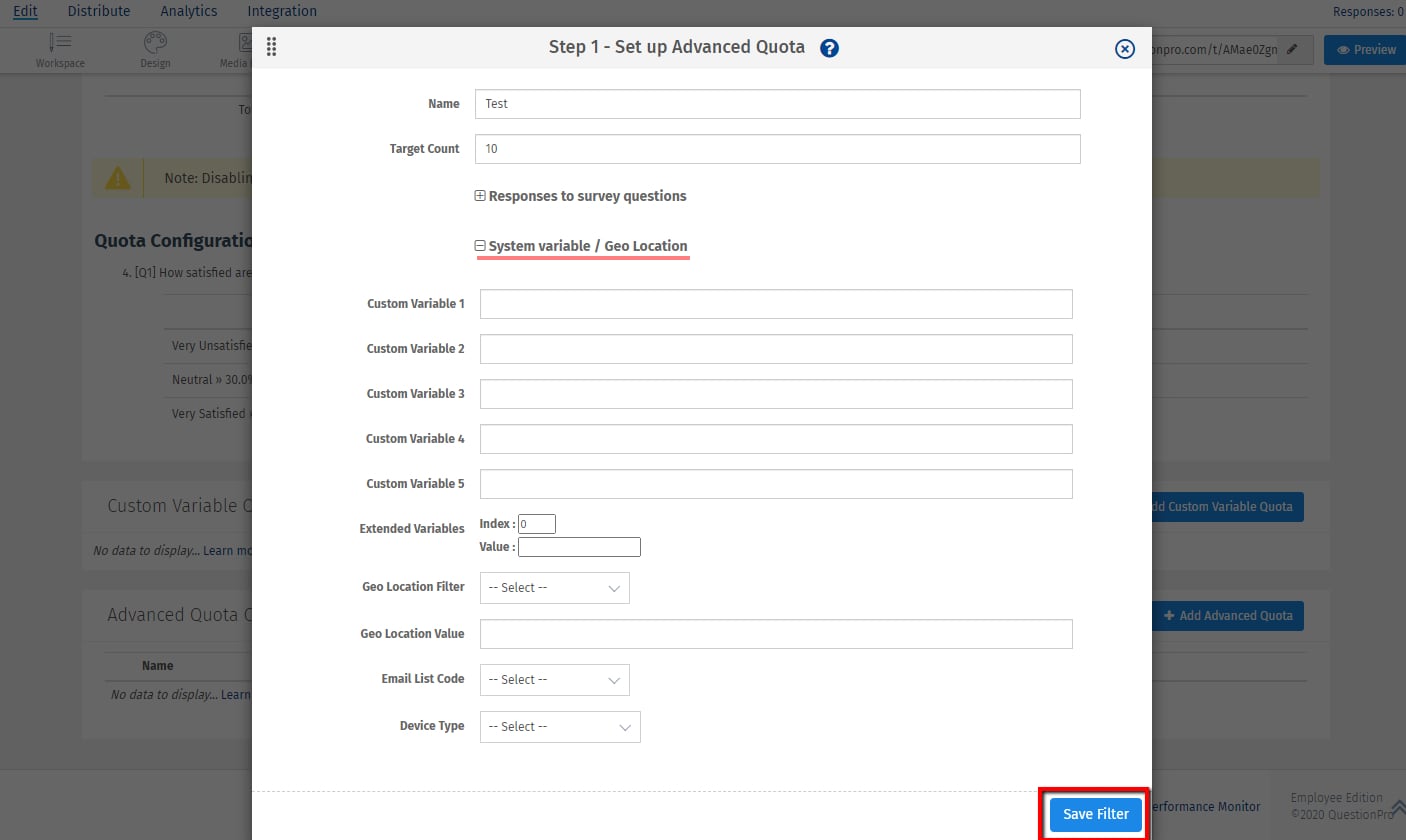This screenshot has width=1406, height=840.
Task: Open the Device Type dropdown
Action: coord(559,727)
